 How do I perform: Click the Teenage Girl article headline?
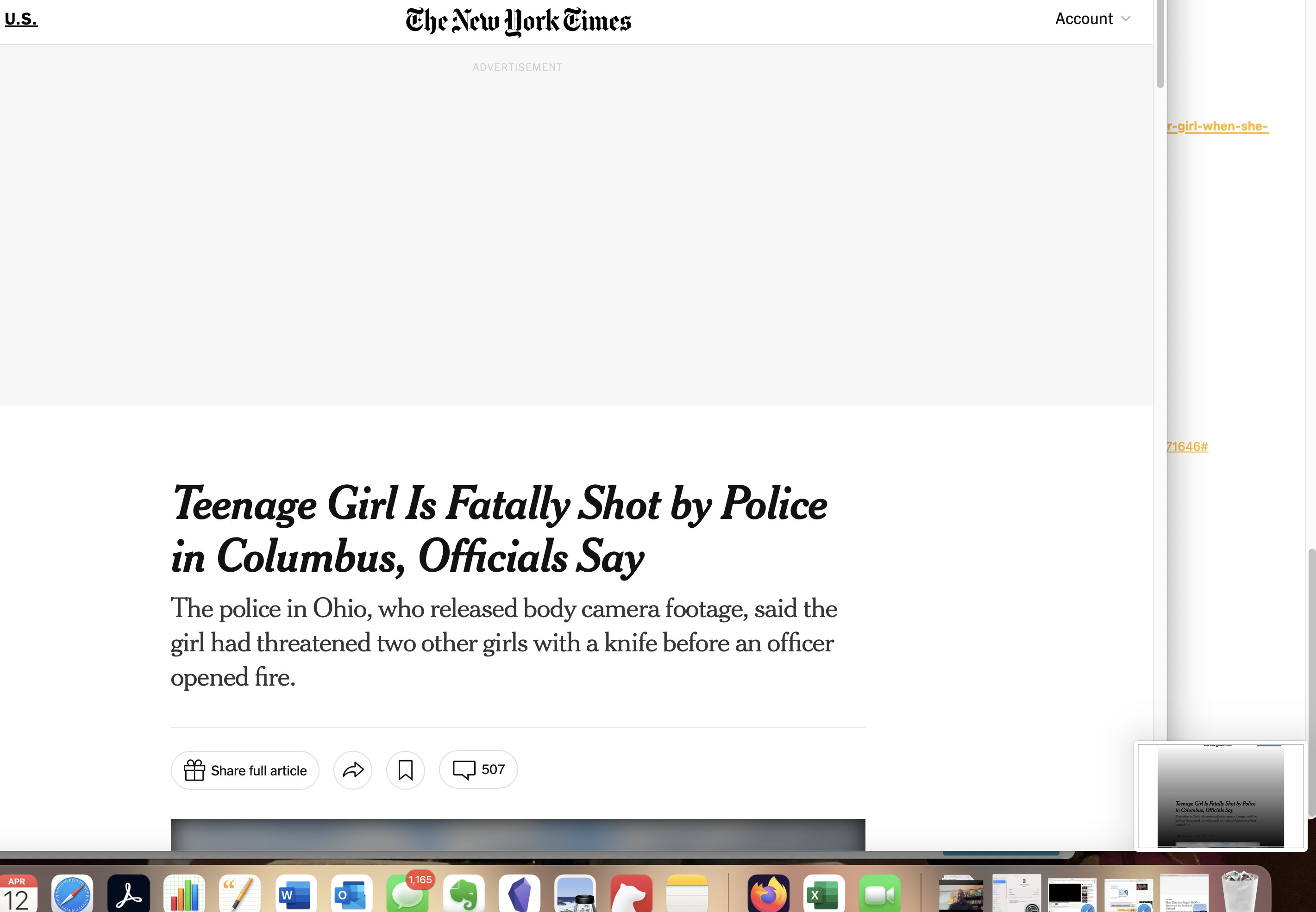coord(498,529)
